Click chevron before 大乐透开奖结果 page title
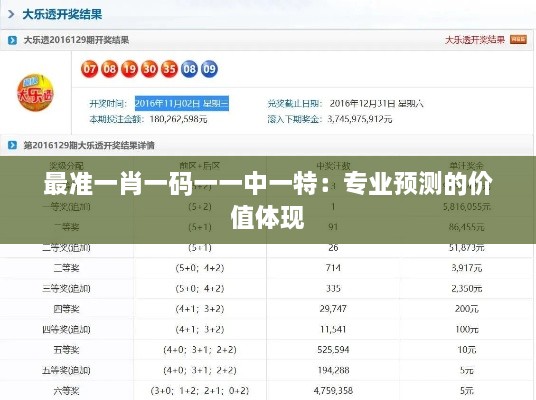This screenshot has width=536, height=400. [x=11, y=14]
